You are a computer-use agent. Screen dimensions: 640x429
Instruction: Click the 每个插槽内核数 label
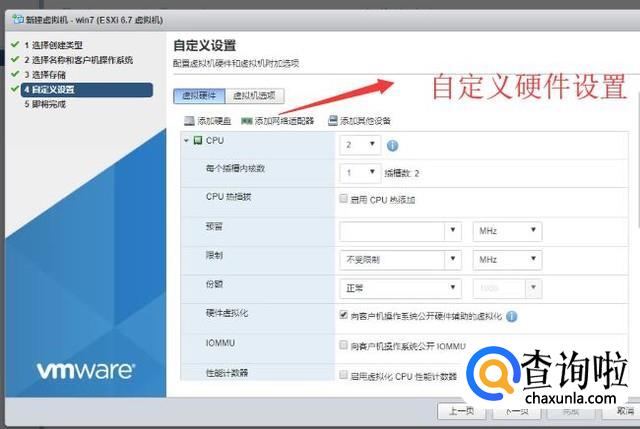pyautogui.click(x=236, y=168)
